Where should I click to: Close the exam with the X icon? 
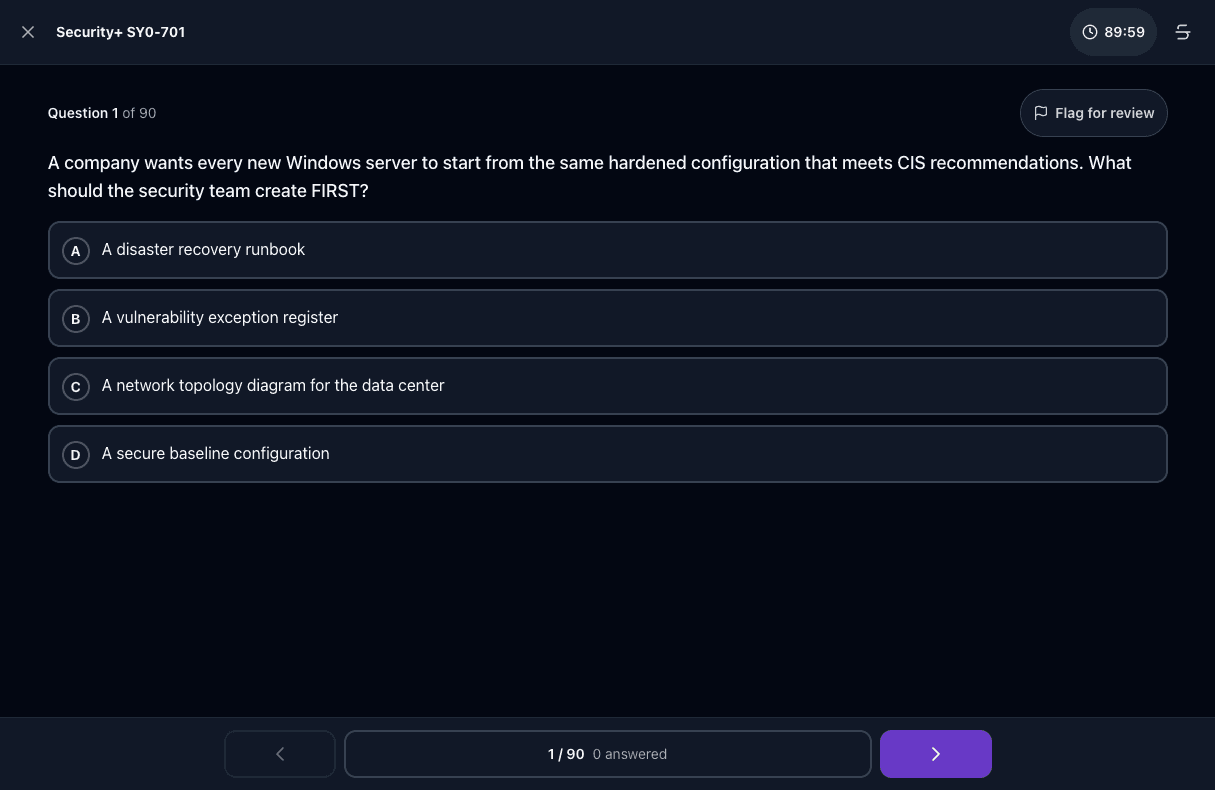(x=28, y=32)
